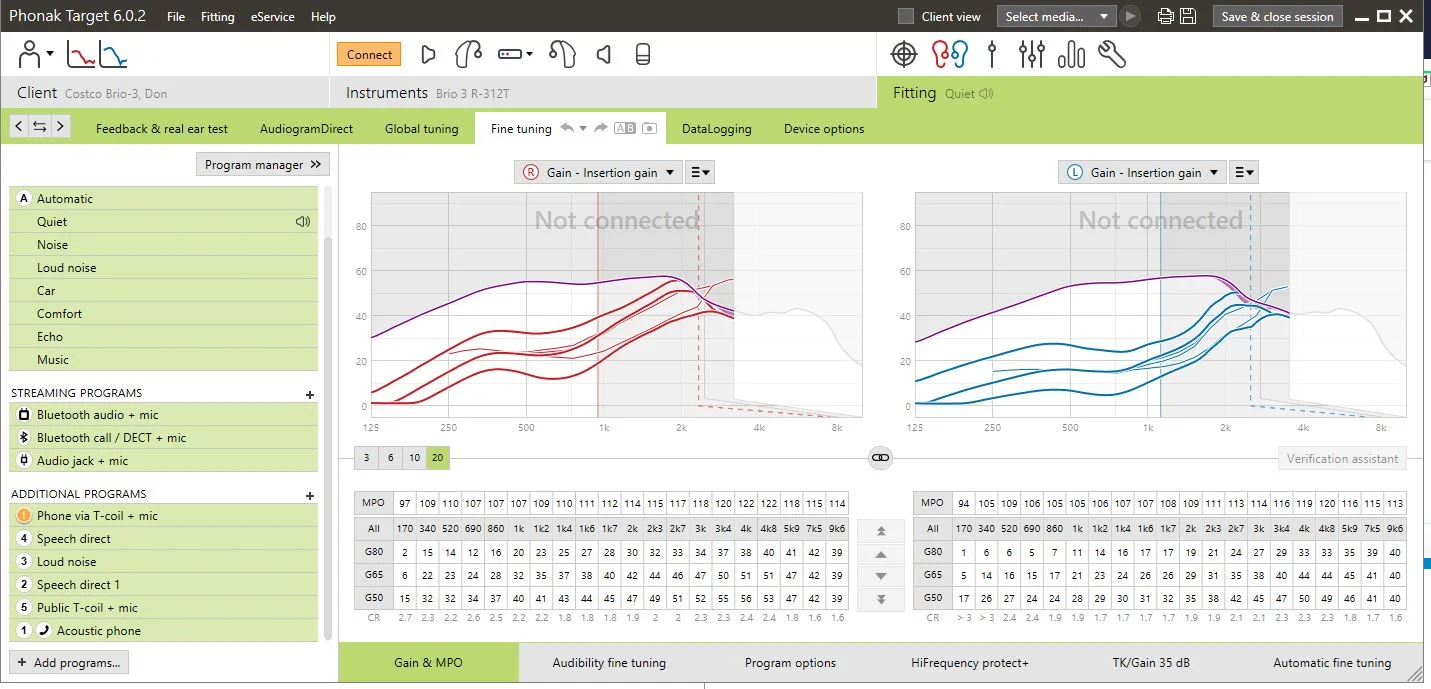Open left ear Gain - Insertion gain dropdown
1431x689 pixels.
[1142, 172]
